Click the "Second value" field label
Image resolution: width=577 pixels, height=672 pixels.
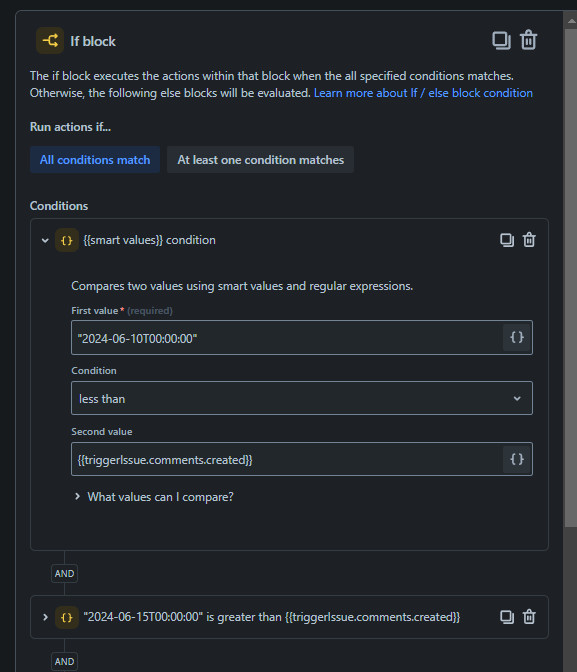coord(102,432)
